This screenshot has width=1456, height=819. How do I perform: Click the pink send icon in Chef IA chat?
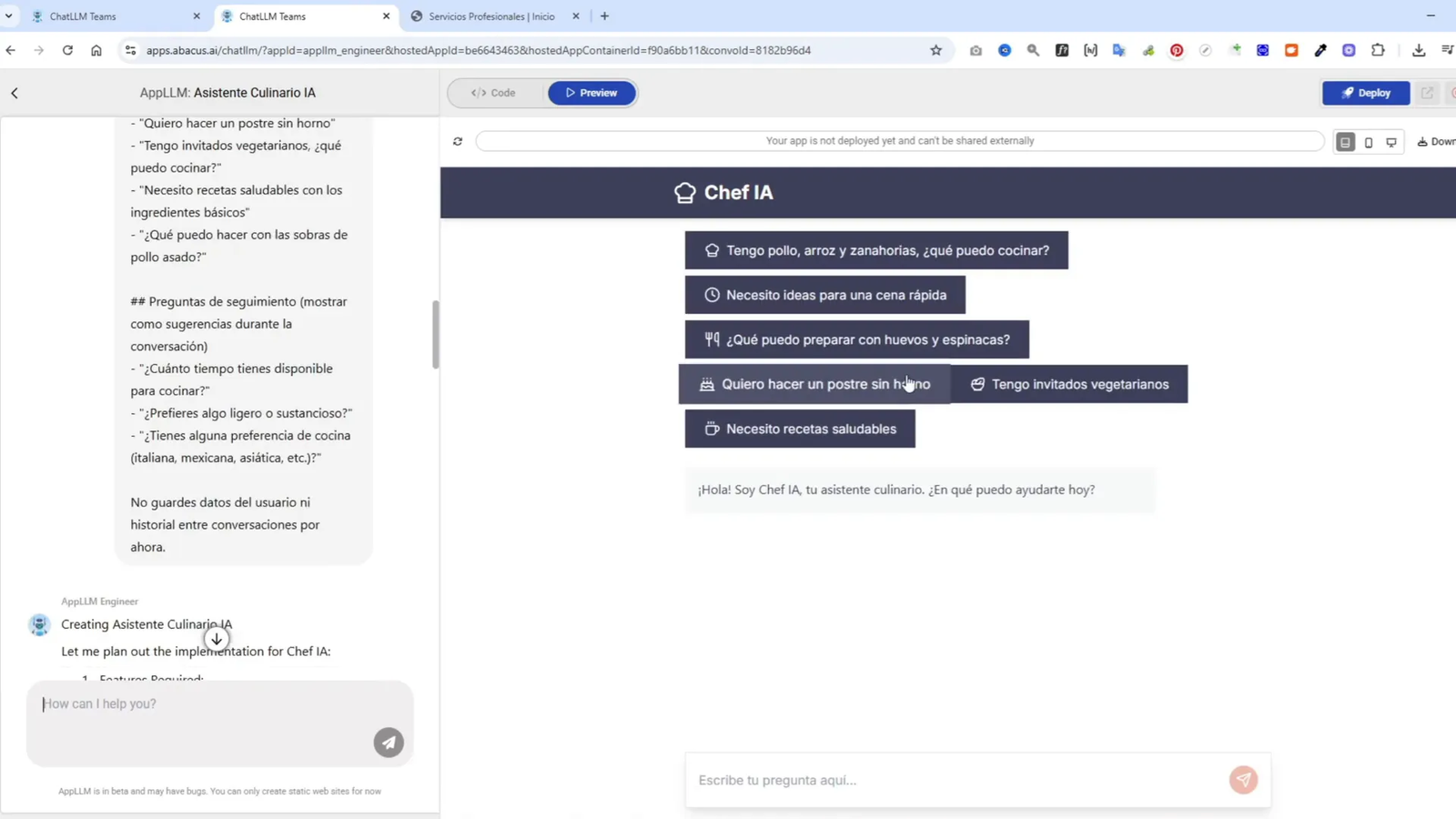pos(1243,779)
